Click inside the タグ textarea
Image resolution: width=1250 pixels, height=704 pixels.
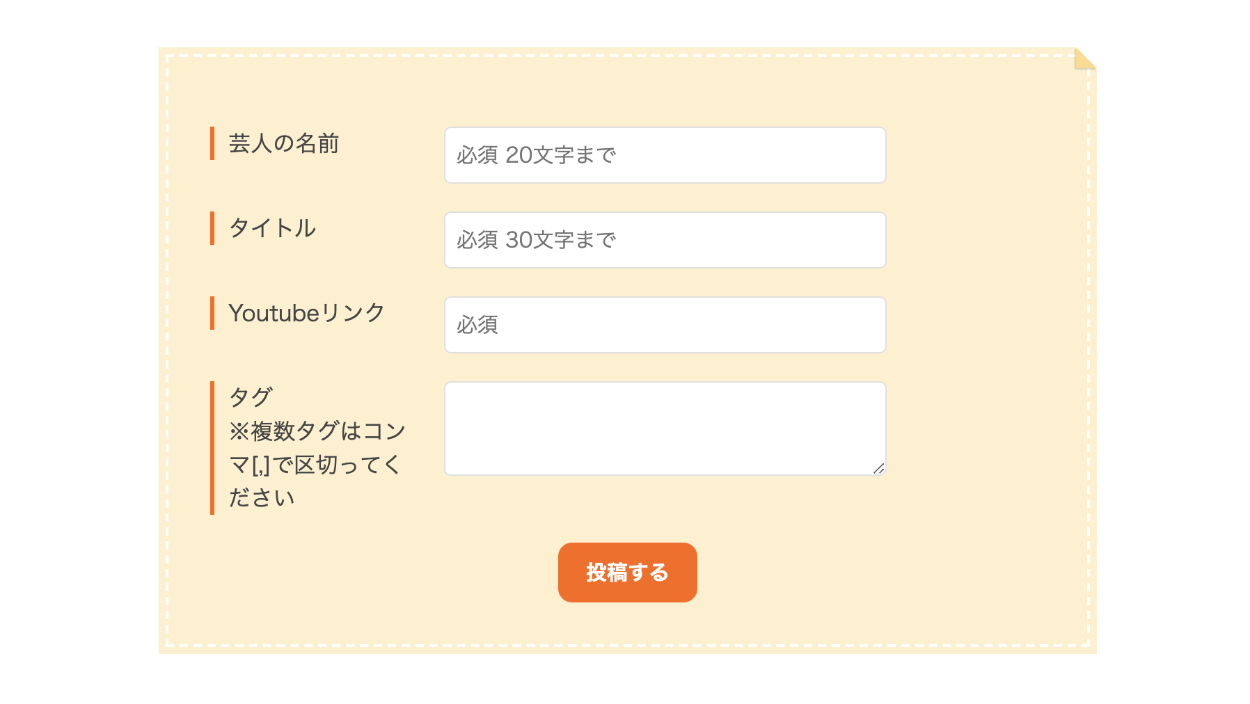click(x=665, y=428)
